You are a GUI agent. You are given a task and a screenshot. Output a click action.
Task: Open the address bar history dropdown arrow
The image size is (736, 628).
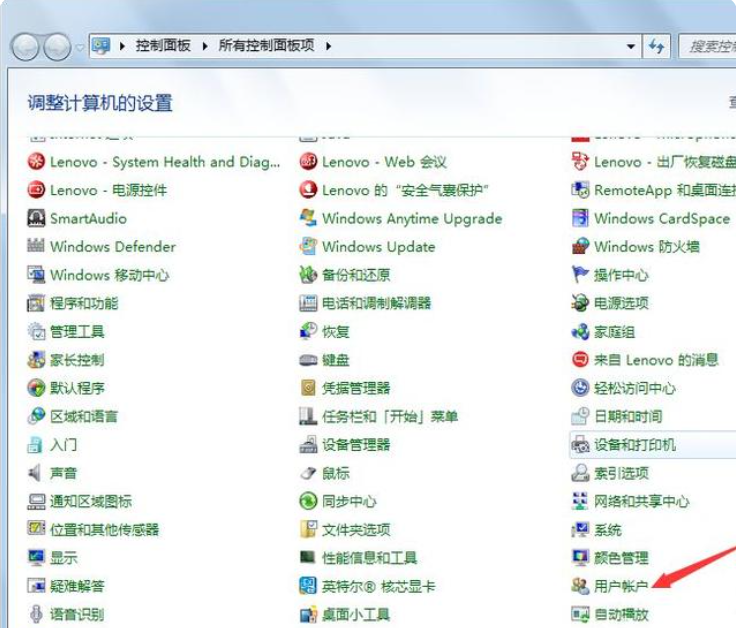(x=630, y=46)
